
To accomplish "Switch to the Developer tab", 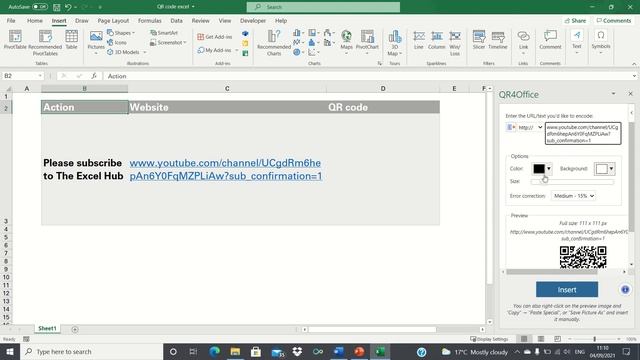I will 253,20.
